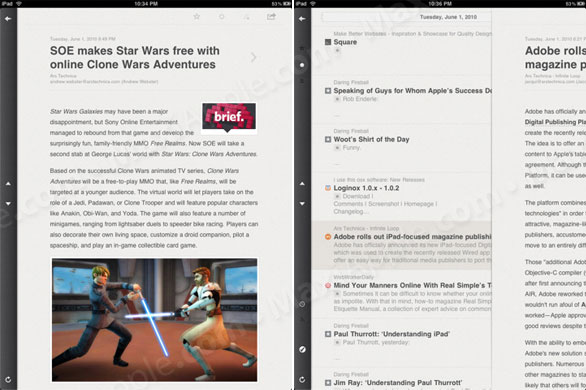Click the favicon next to Jim Ray item
586x390 pixels.
[328, 383]
